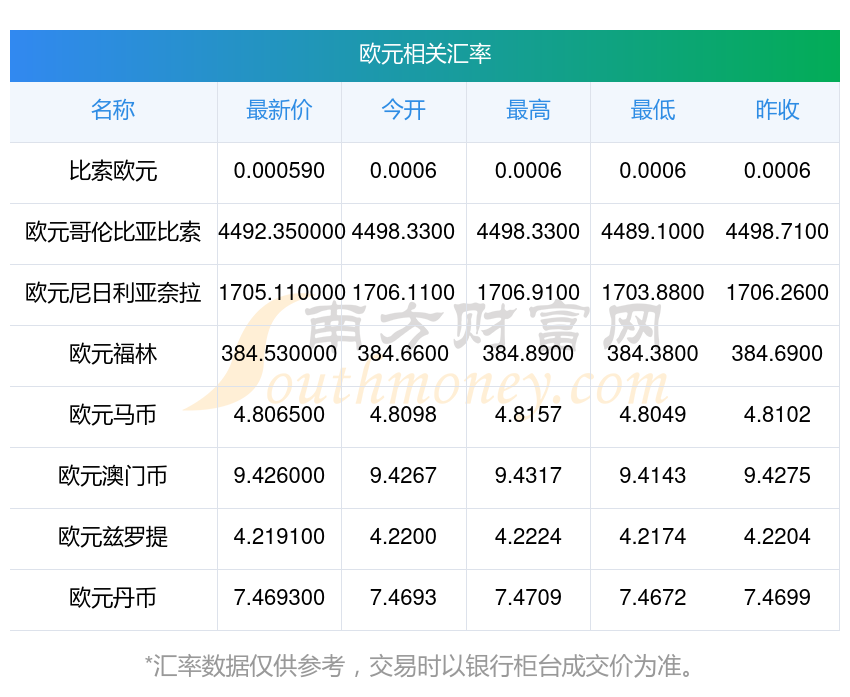Screen dimensions: 850x697
Task: Select the 欧元兹罗提 currency pair
Action: click(113, 537)
